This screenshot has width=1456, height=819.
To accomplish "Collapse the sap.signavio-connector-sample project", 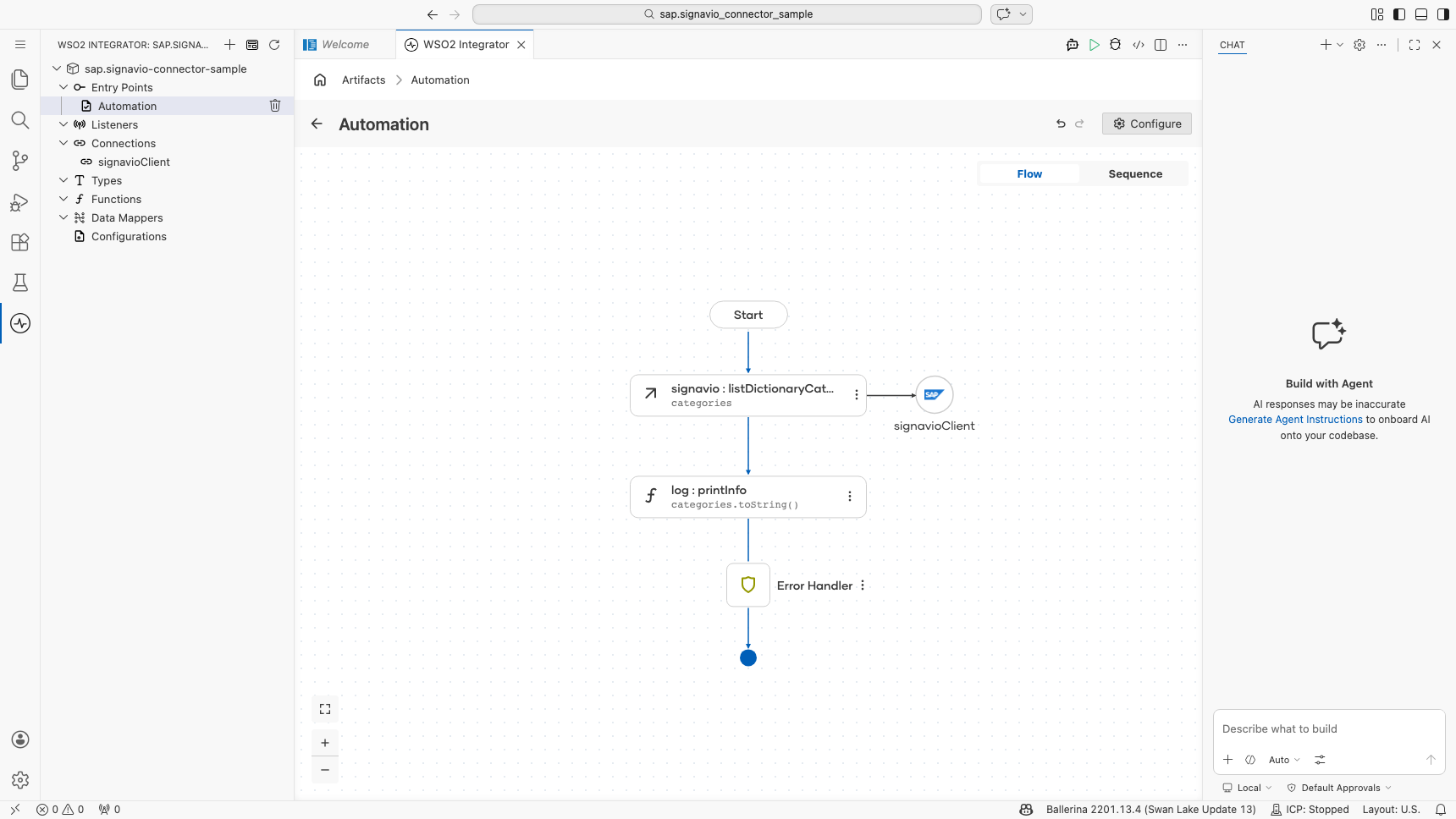I will pos(57,69).
